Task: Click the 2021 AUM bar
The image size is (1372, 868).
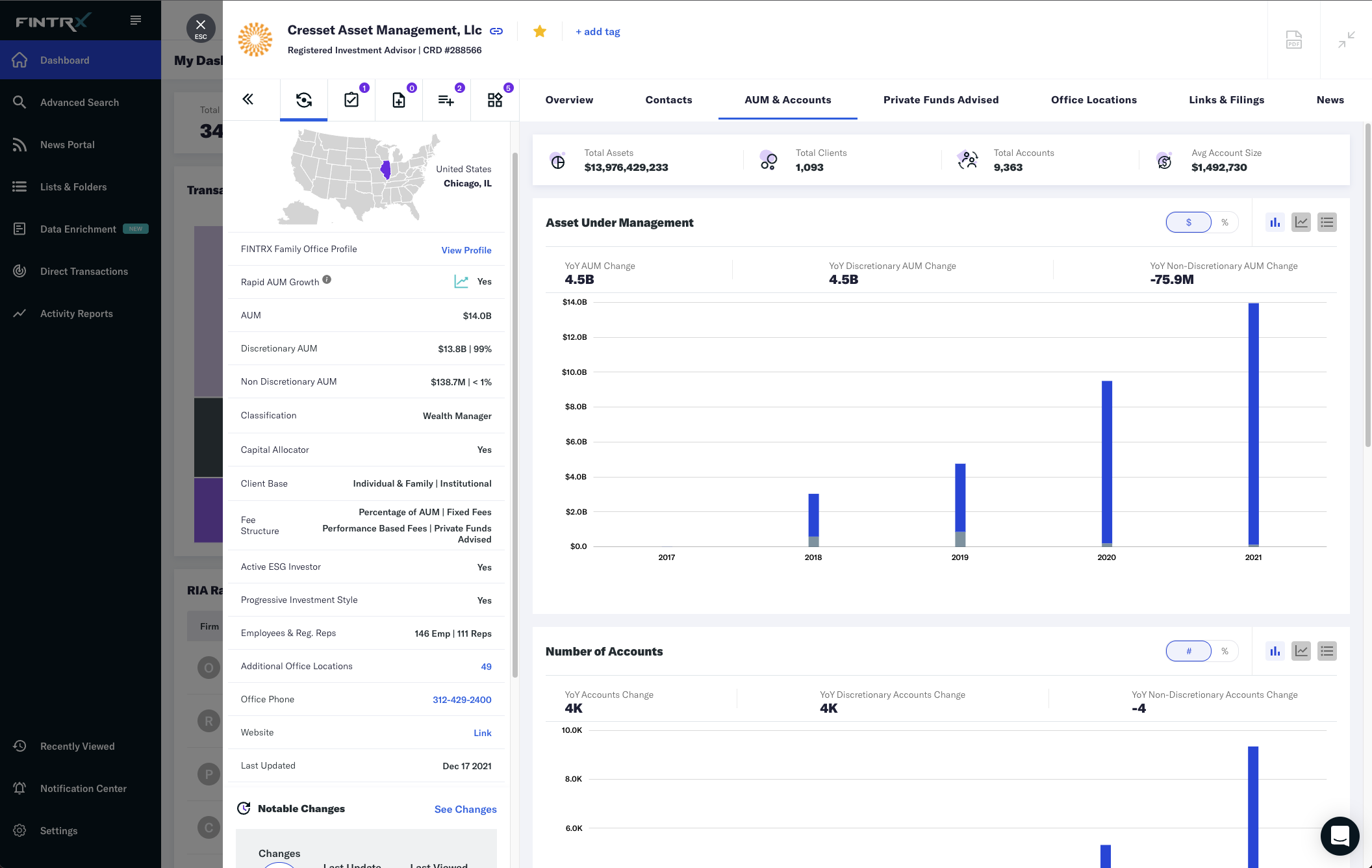Action: 1254,424
